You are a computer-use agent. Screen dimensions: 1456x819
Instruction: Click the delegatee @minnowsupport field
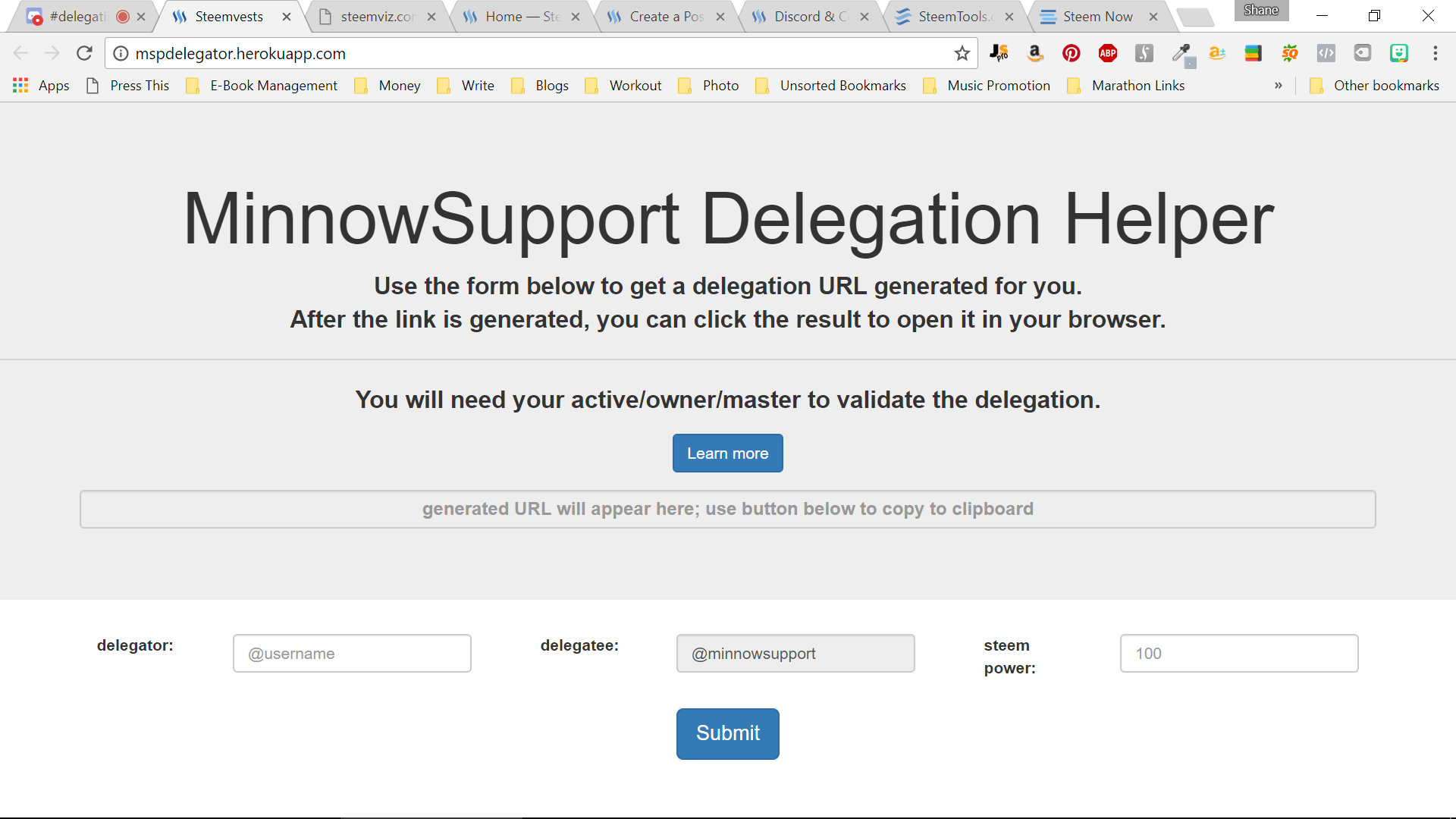click(795, 654)
